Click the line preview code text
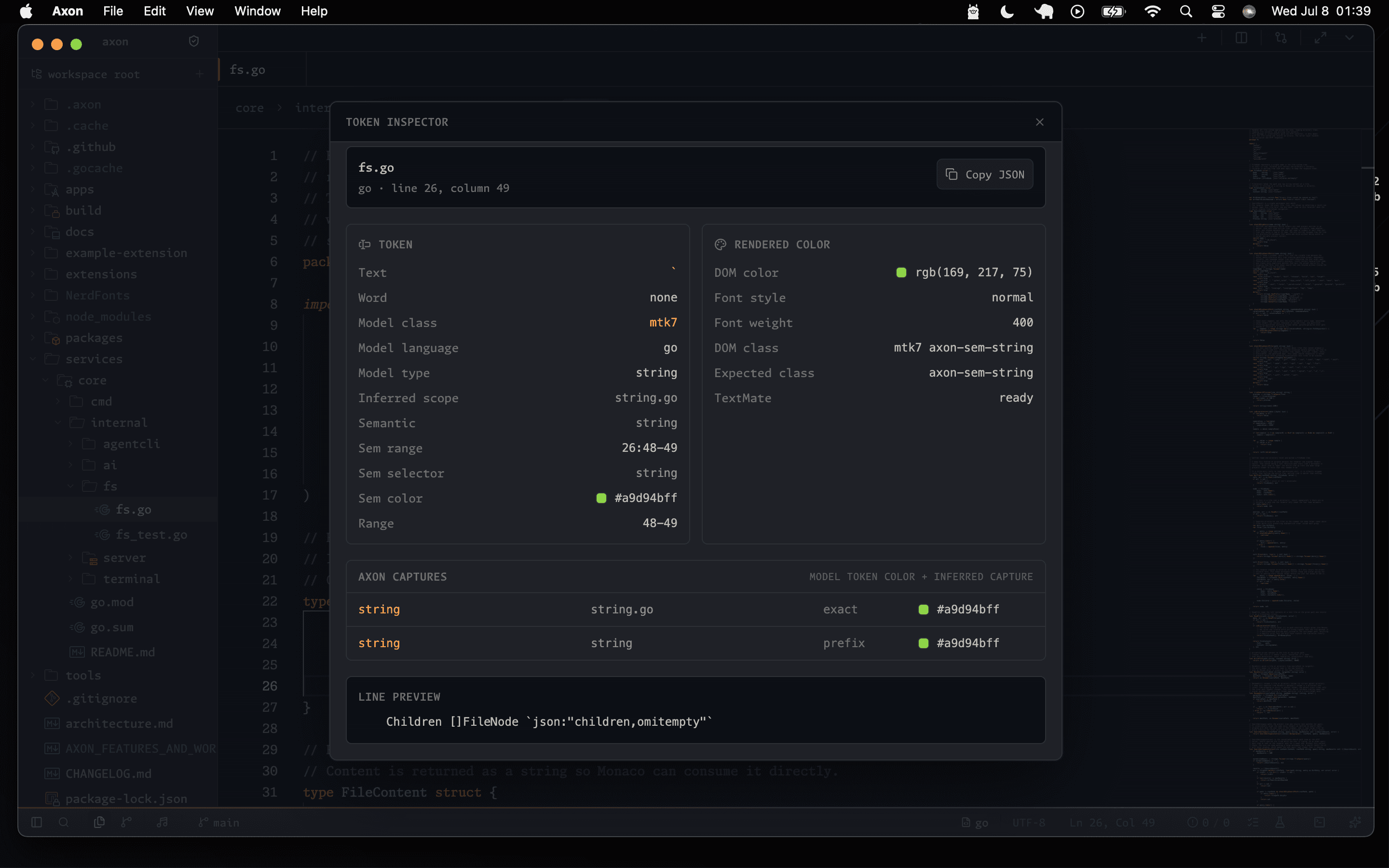 point(549,721)
